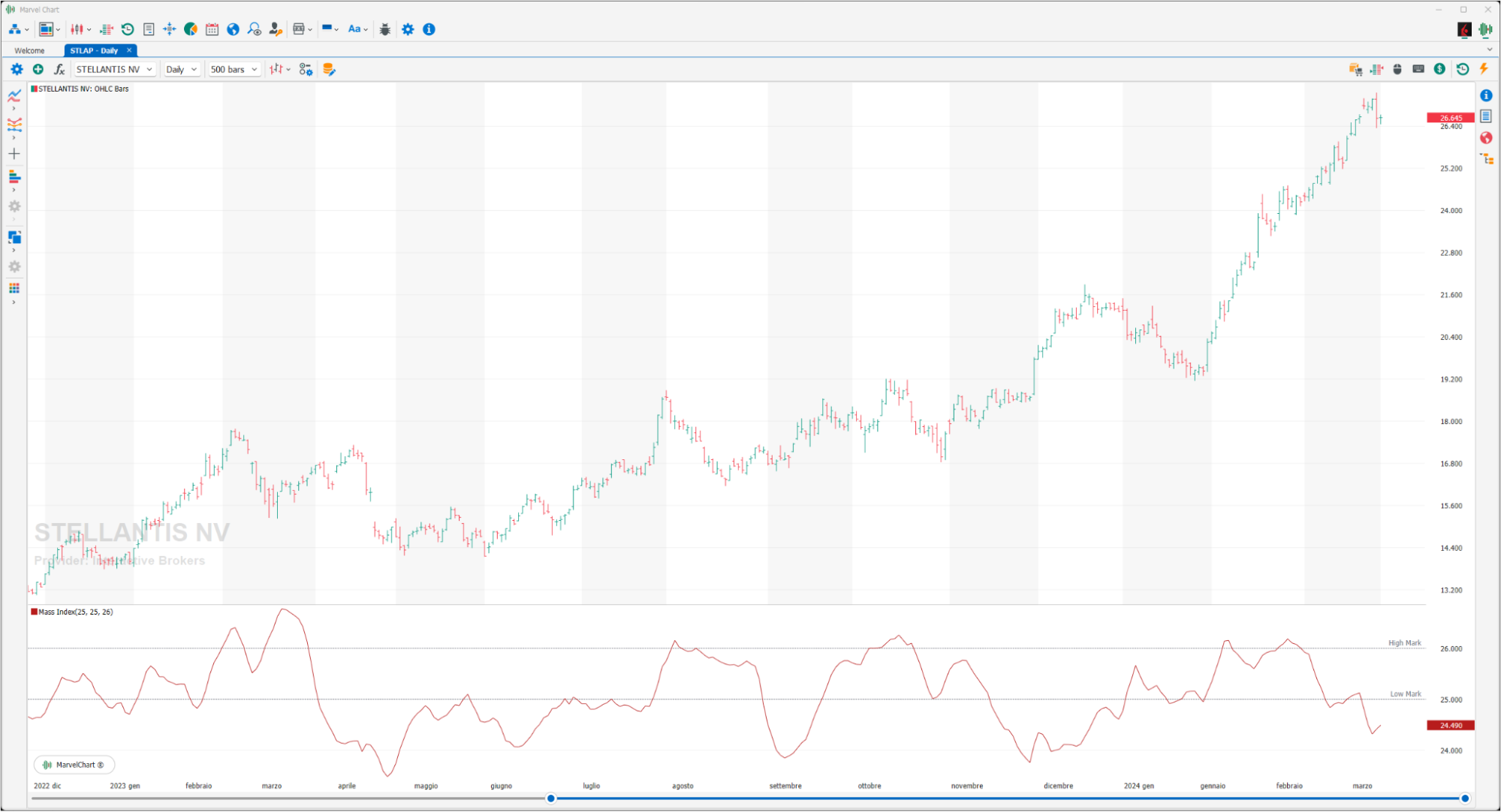Click the green clock refresh icon at right
1501x812 pixels.
pos(1463,69)
